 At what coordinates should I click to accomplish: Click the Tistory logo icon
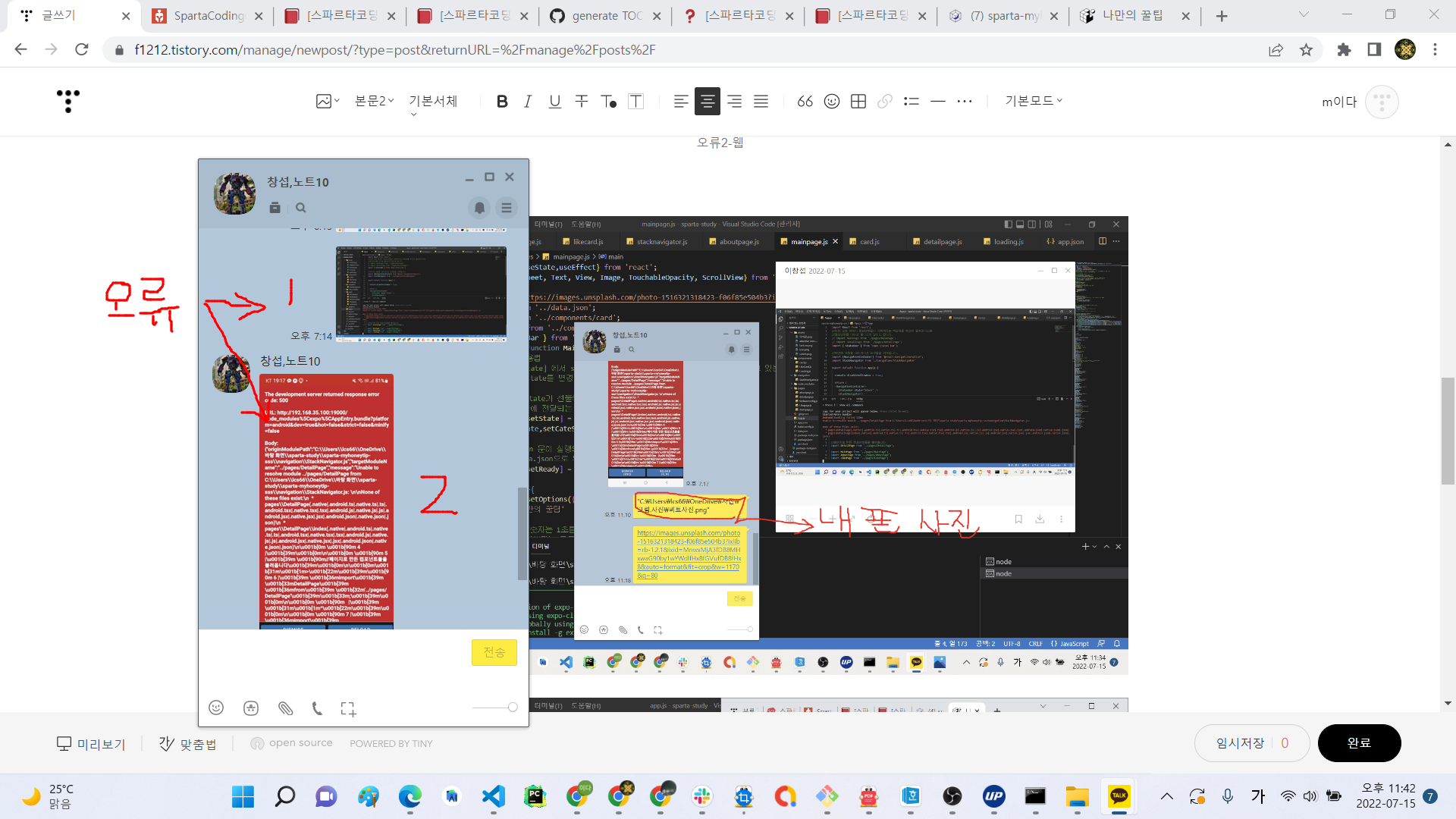(68, 101)
